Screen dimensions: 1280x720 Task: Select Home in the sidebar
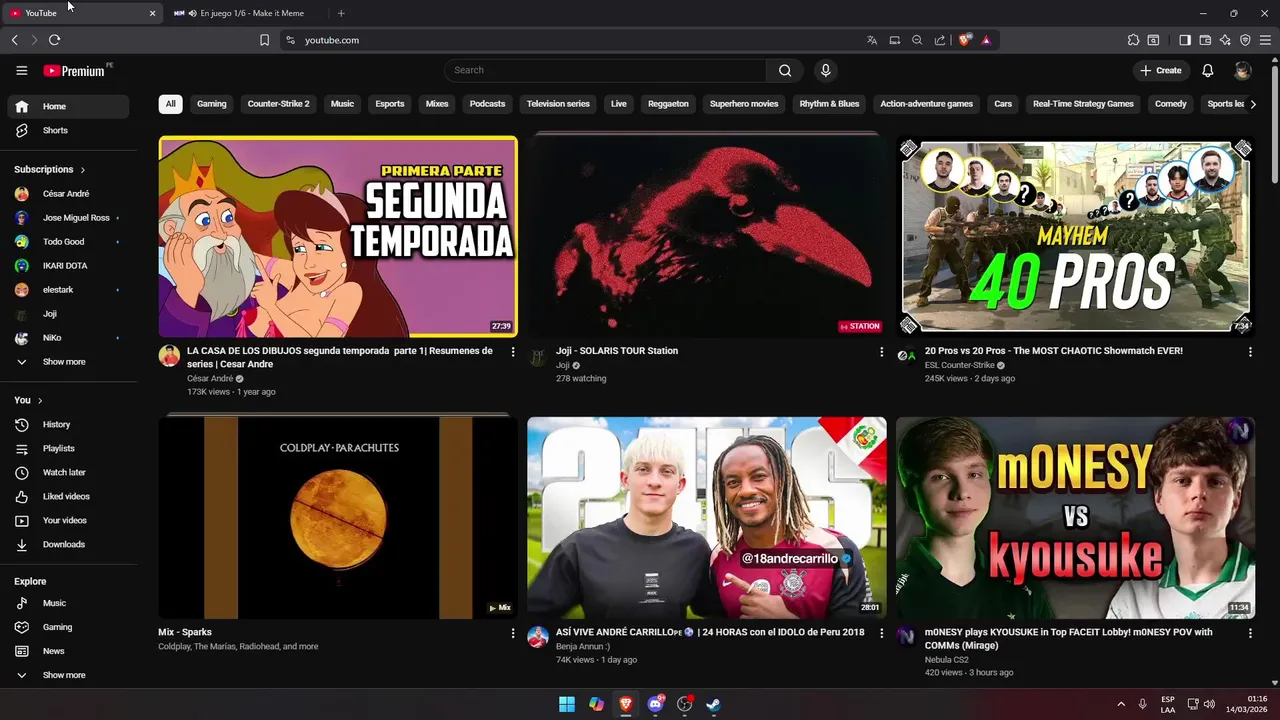pos(68,106)
